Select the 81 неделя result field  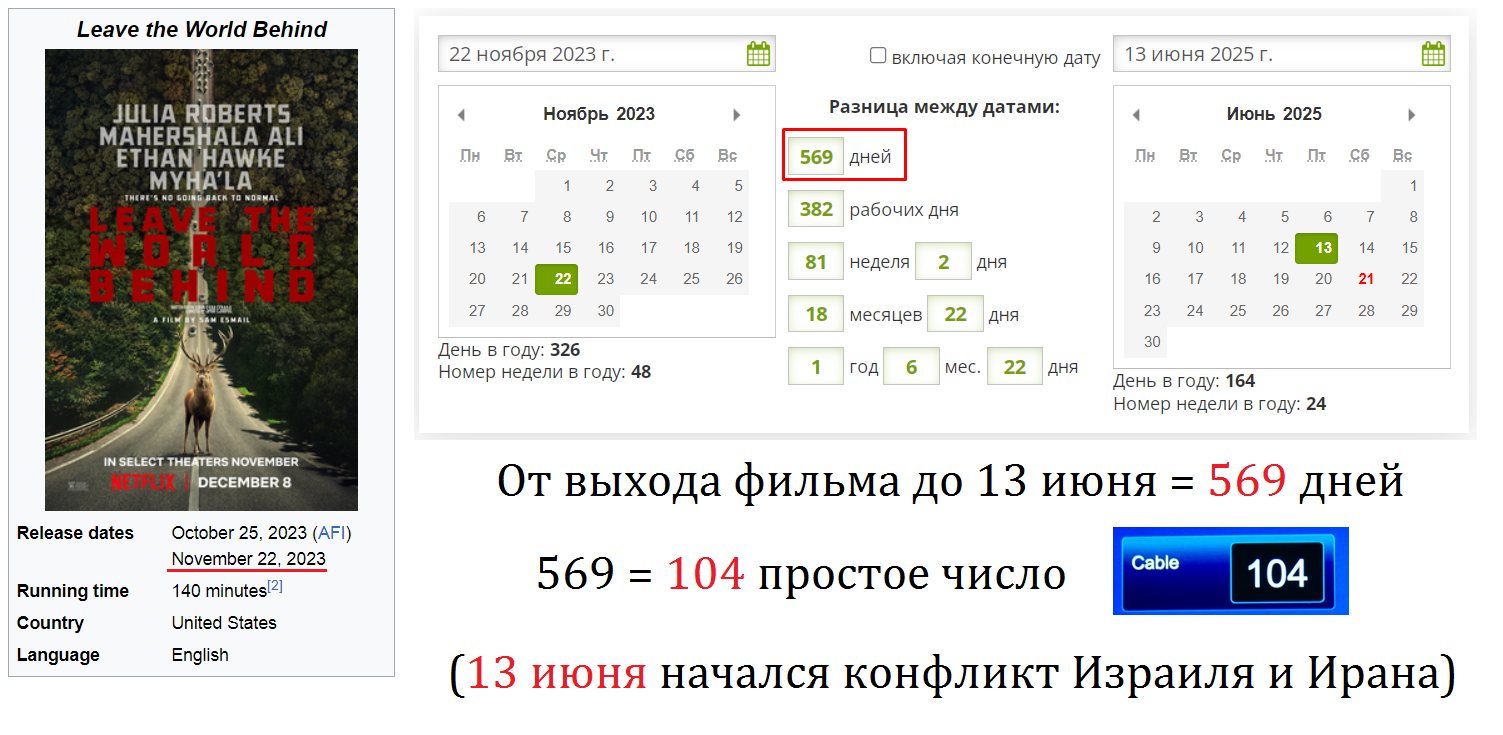[x=816, y=262]
